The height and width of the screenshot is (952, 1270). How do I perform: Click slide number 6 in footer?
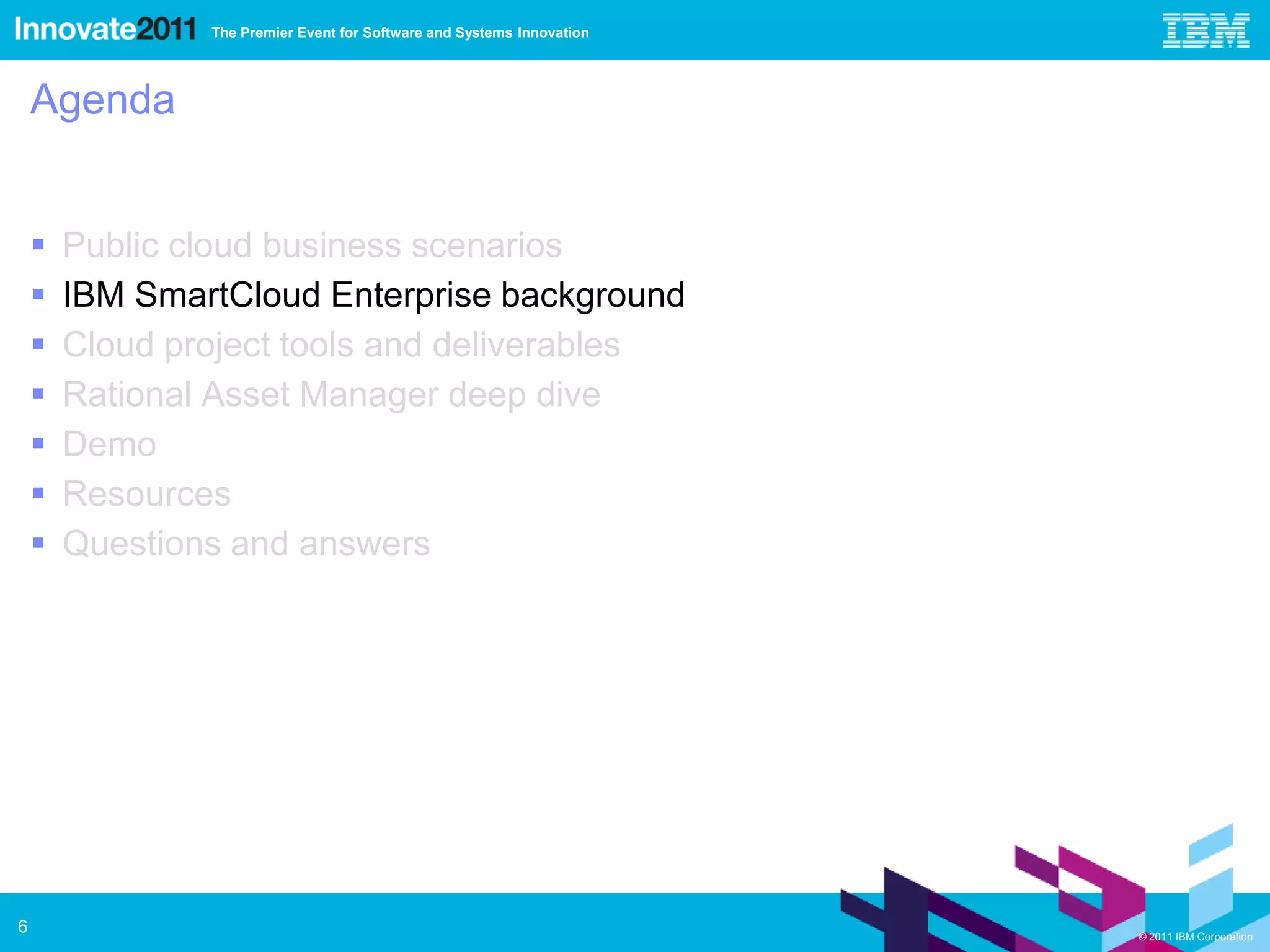click(x=23, y=927)
